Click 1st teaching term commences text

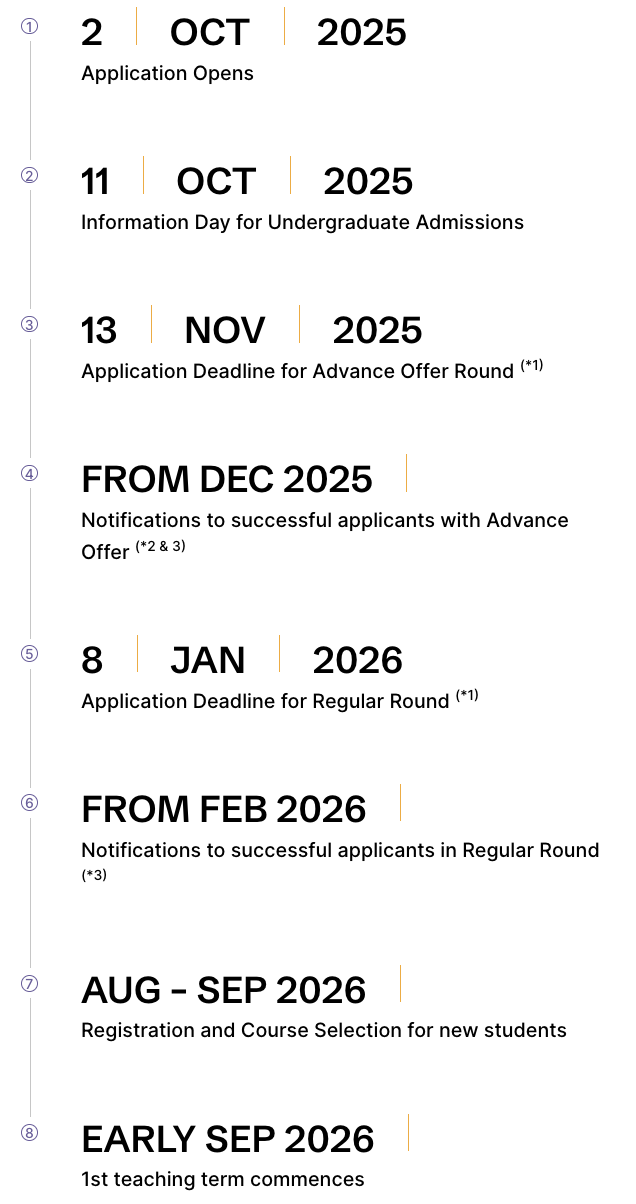[x=223, y=1179]
